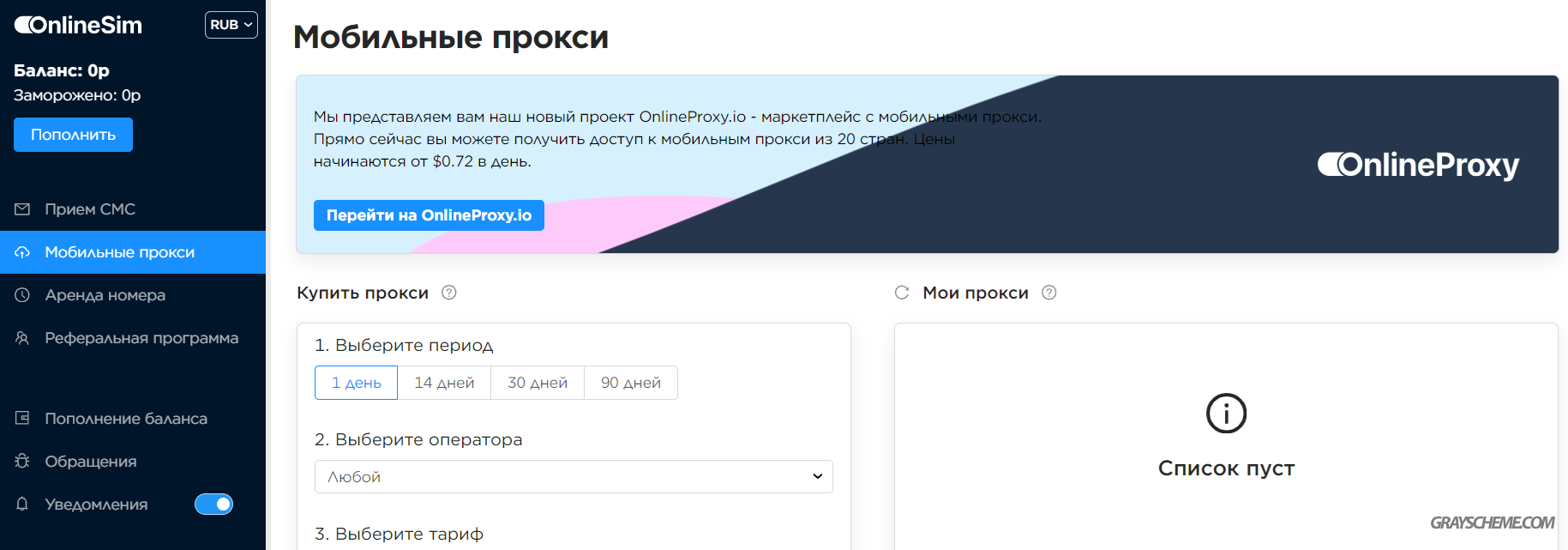Expand the operator dropdown showing Любой

pyautogui.click(x=574, y=477)
